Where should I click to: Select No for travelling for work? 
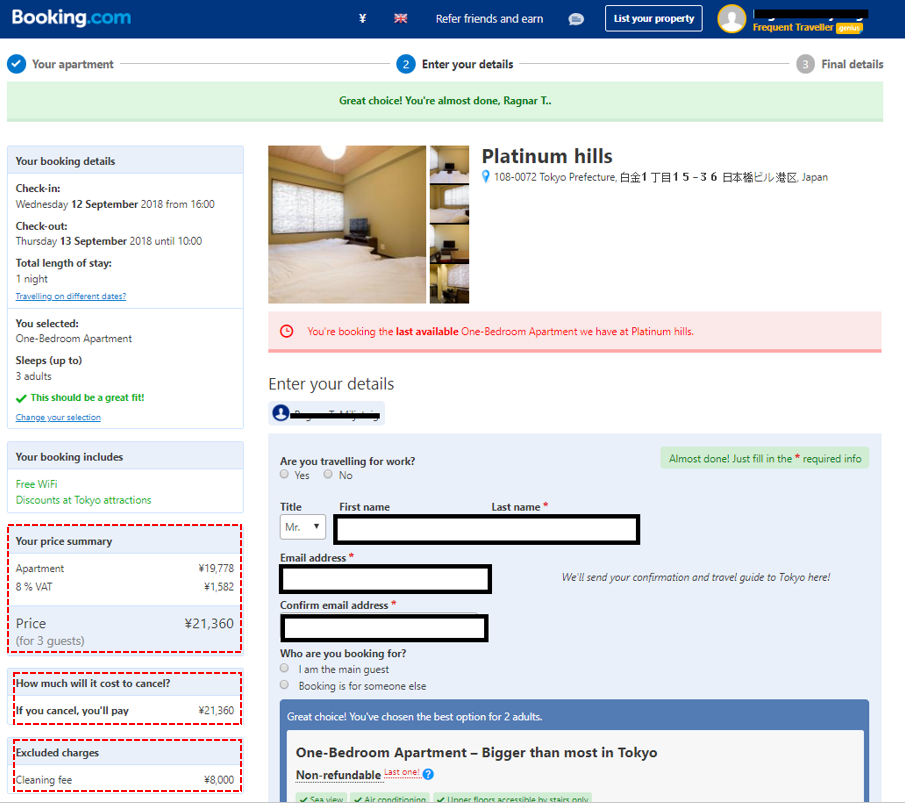pyautogui.click(x=328, y=474)
